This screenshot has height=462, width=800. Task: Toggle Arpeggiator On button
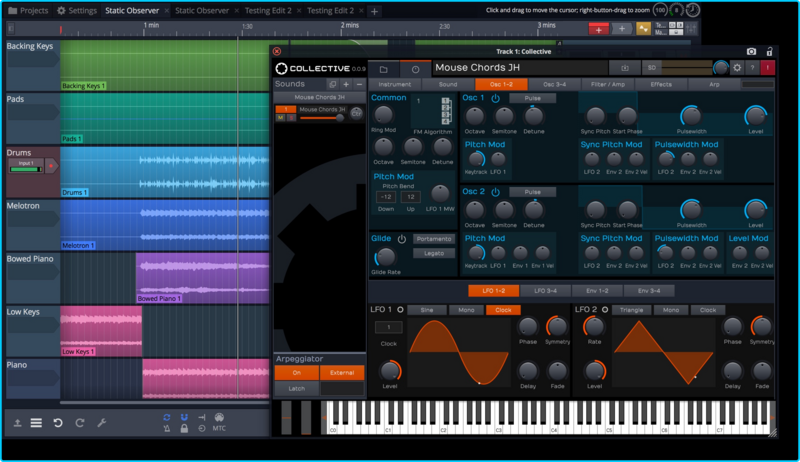[x=296, y=373]
